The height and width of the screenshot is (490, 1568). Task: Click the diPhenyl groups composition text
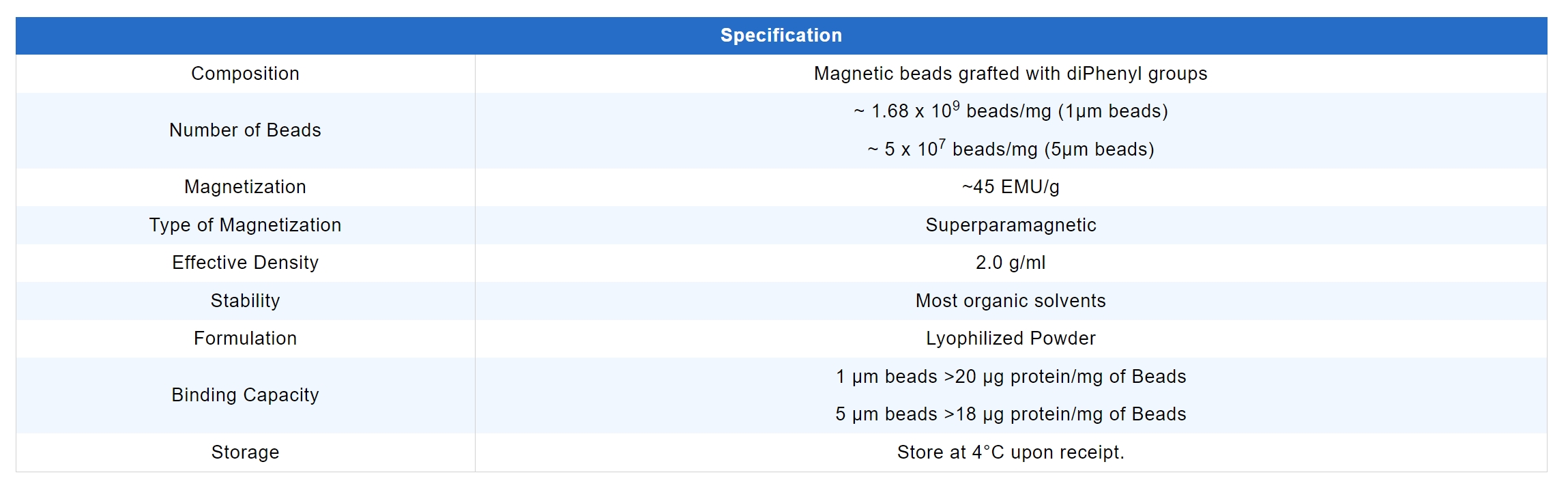1010,74
